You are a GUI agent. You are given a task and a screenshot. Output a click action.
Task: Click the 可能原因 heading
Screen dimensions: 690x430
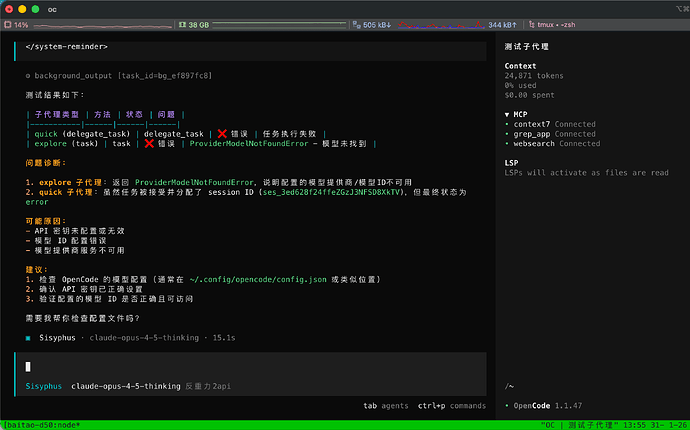pyautogui.click(x=45, y=221)
